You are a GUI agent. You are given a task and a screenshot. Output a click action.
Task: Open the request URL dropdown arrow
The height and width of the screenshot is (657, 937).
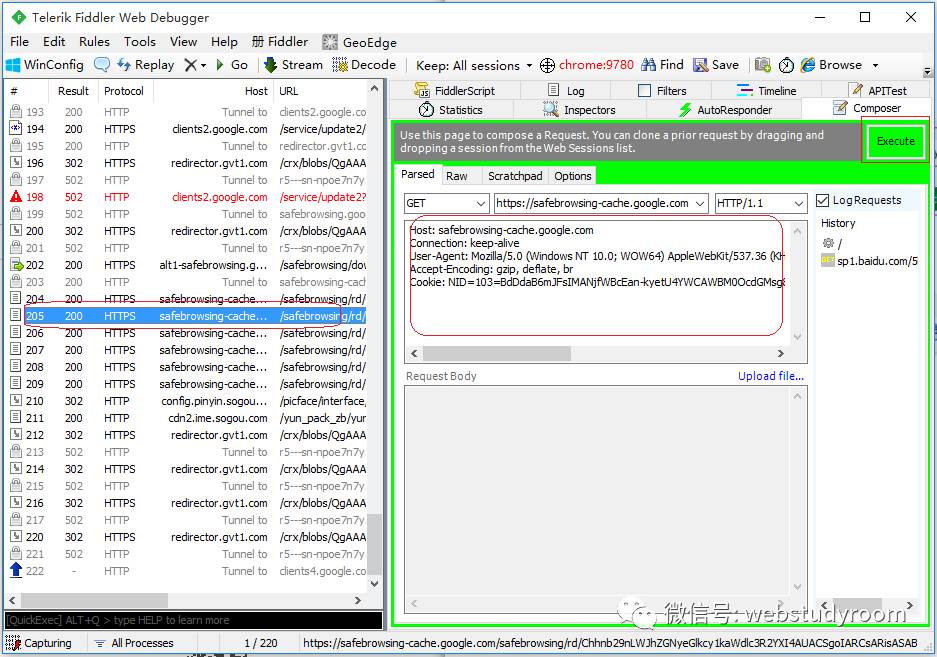pos(700,203)
